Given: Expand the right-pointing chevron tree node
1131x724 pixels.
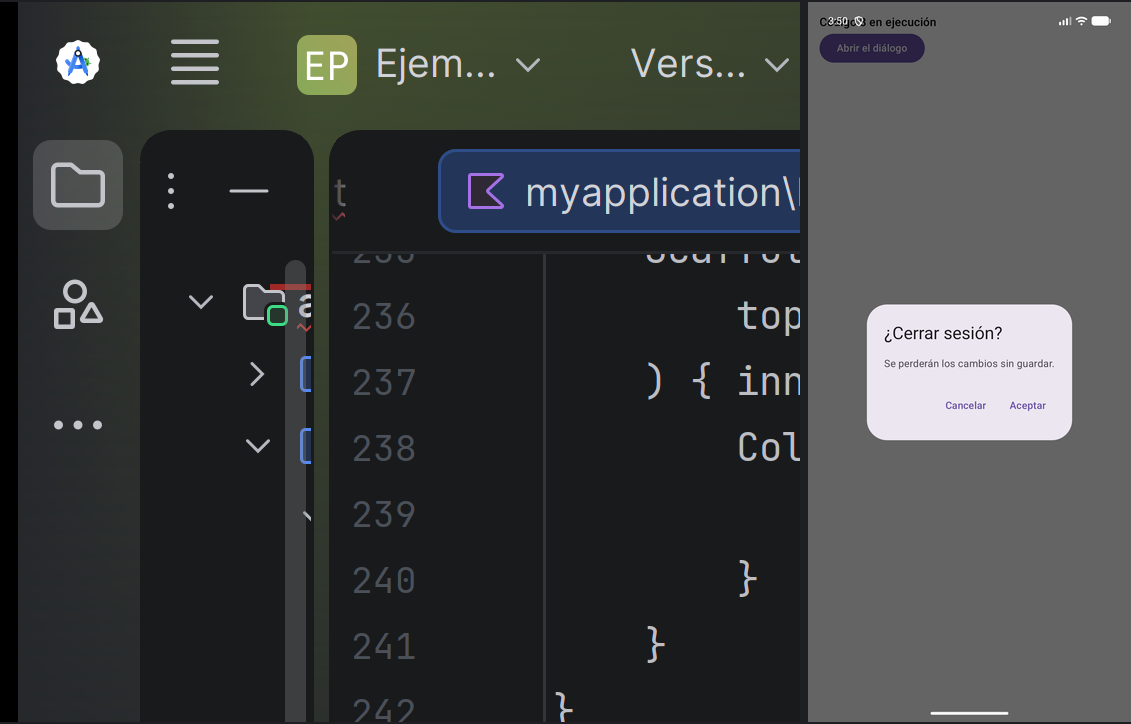Looking at the screenshot, I should coord(257,374).
